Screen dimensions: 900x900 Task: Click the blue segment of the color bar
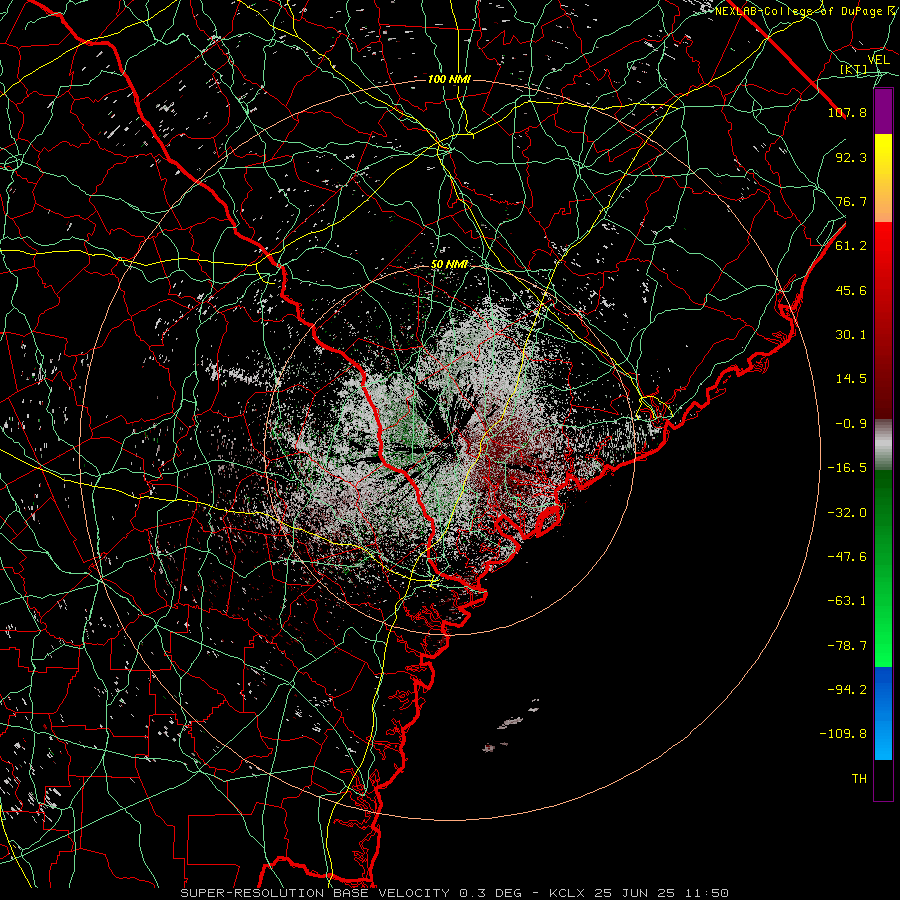(x=883, y=713)
